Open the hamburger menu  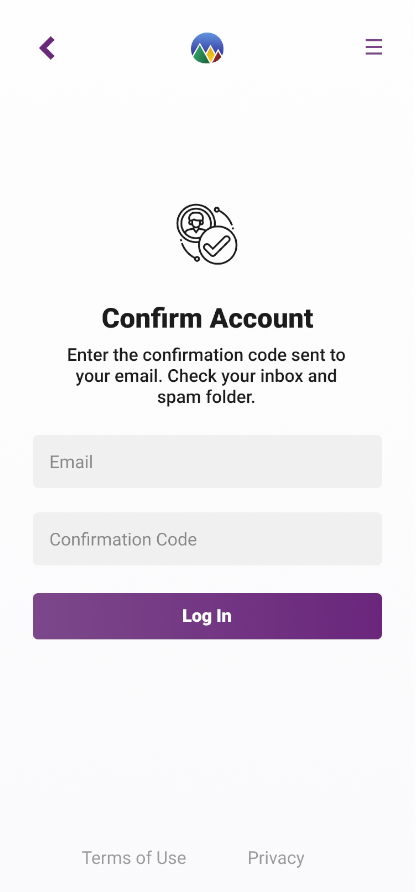(x=373, y=47)
